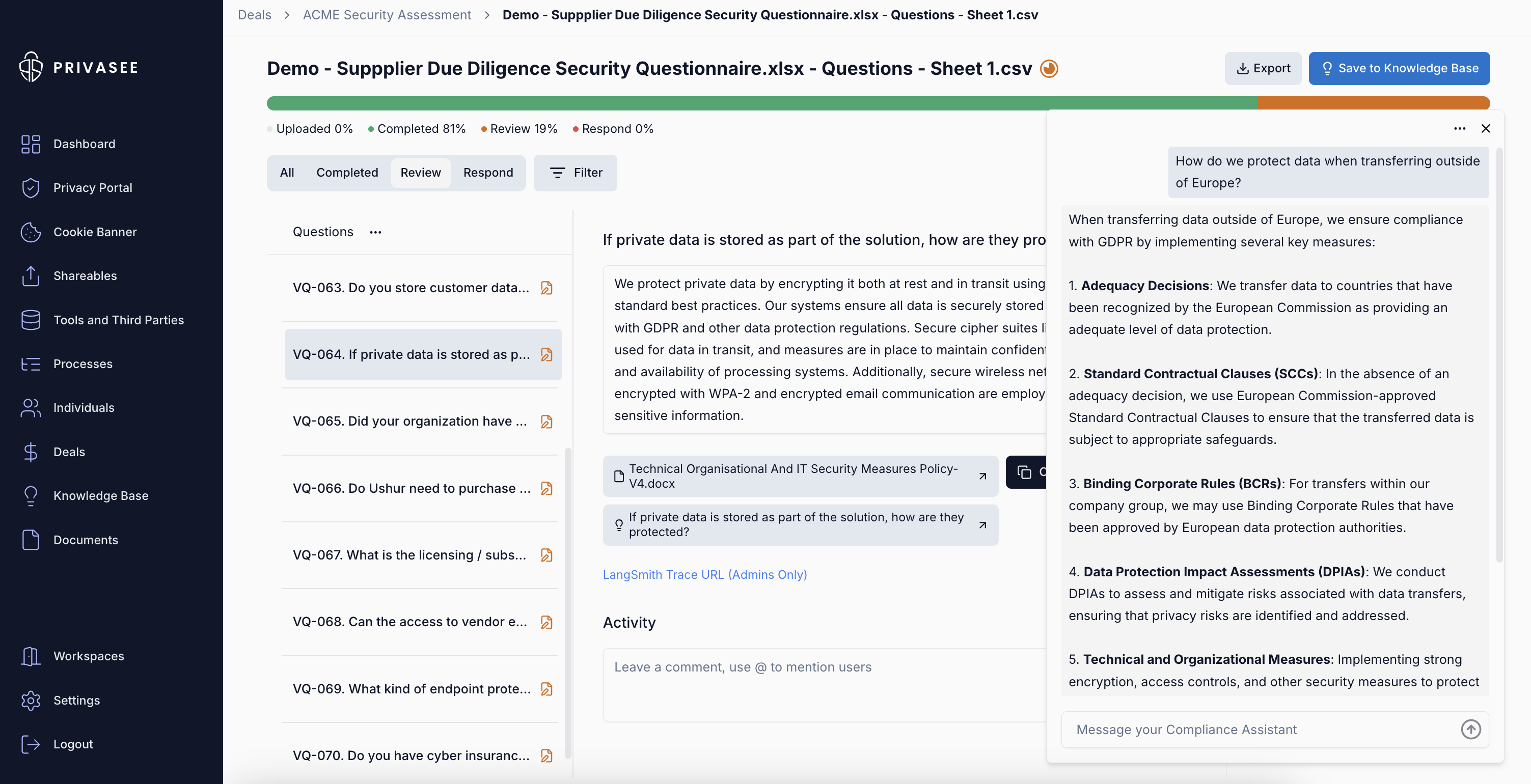The width and height of the screenshot is (1531, 784).
Task: Select question VQ-068 in the list
Action: coord(410,622)
